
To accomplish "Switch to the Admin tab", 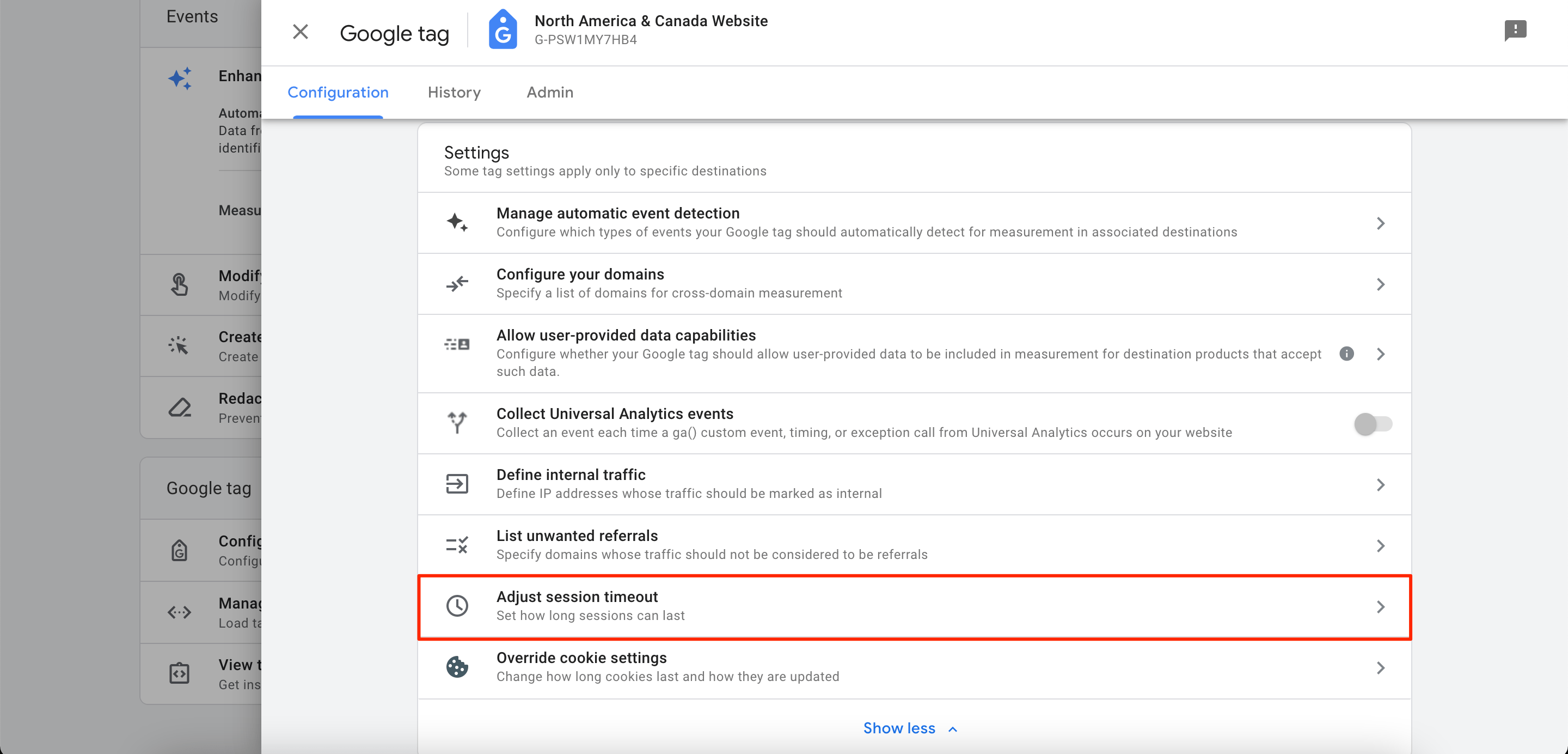I will [549, 92].
